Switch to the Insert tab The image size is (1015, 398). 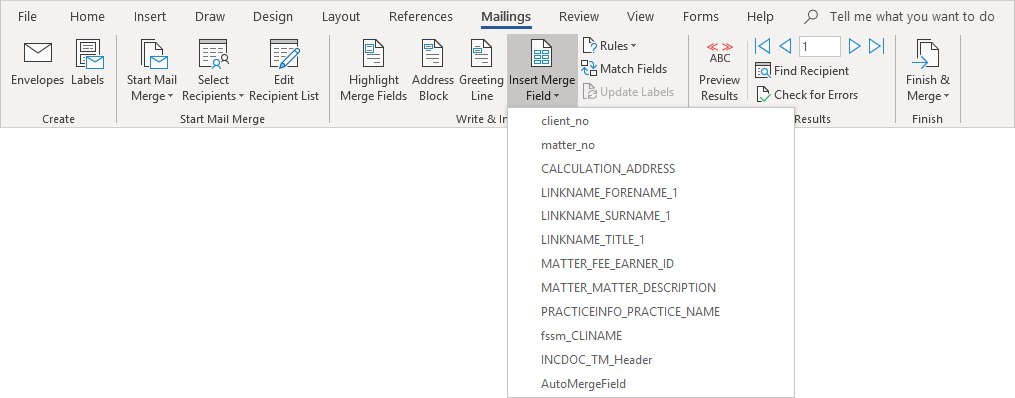(150, 17)
